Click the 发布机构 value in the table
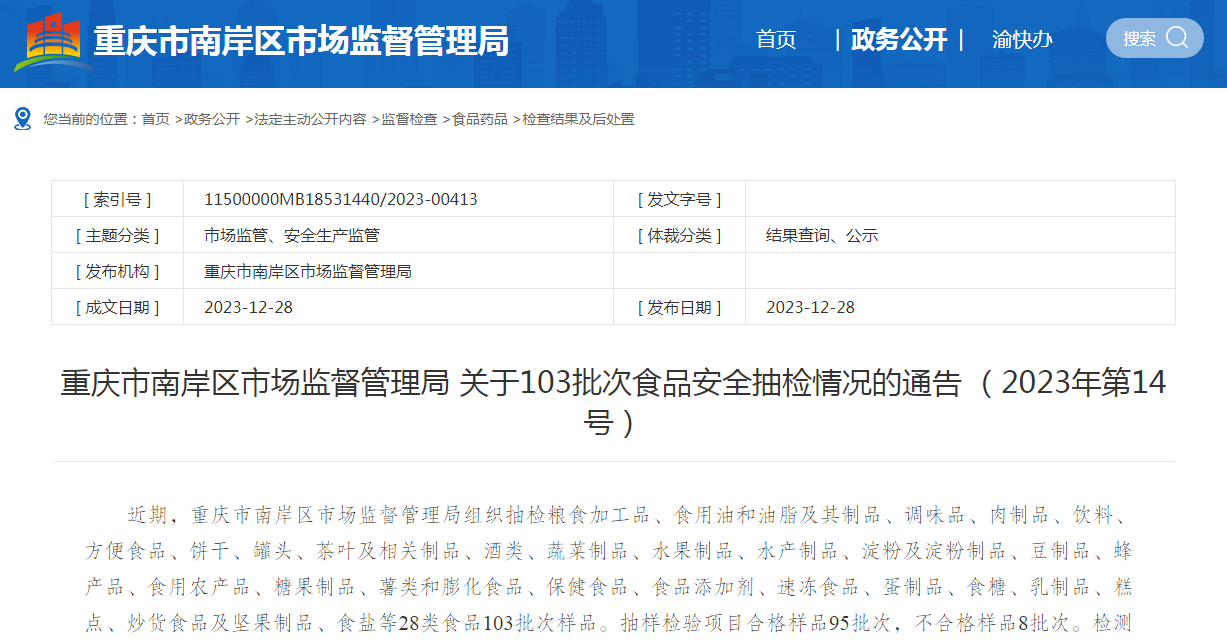The height and width of the screenshot is (640, 1227). 308,271
